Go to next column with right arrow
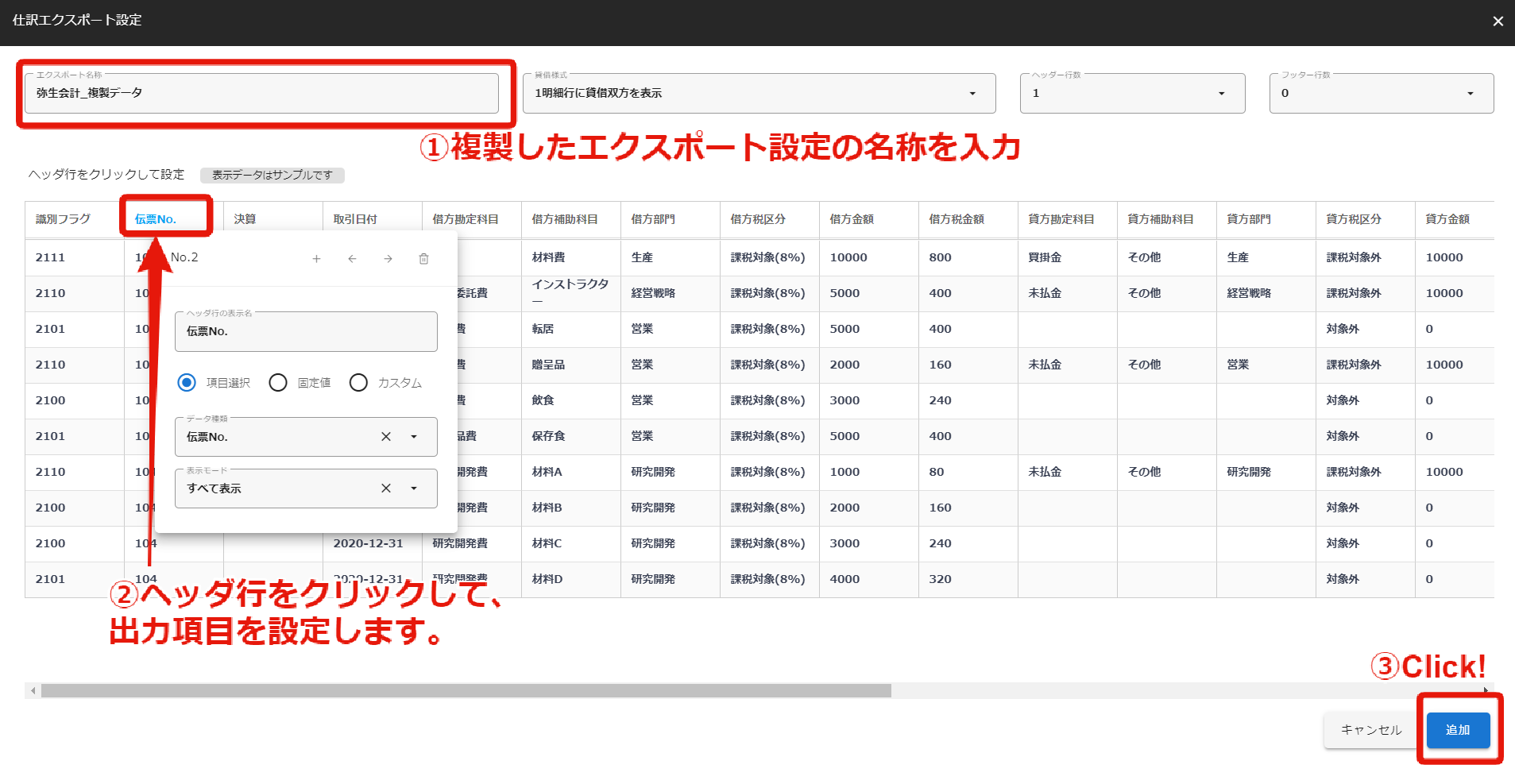 388,259
